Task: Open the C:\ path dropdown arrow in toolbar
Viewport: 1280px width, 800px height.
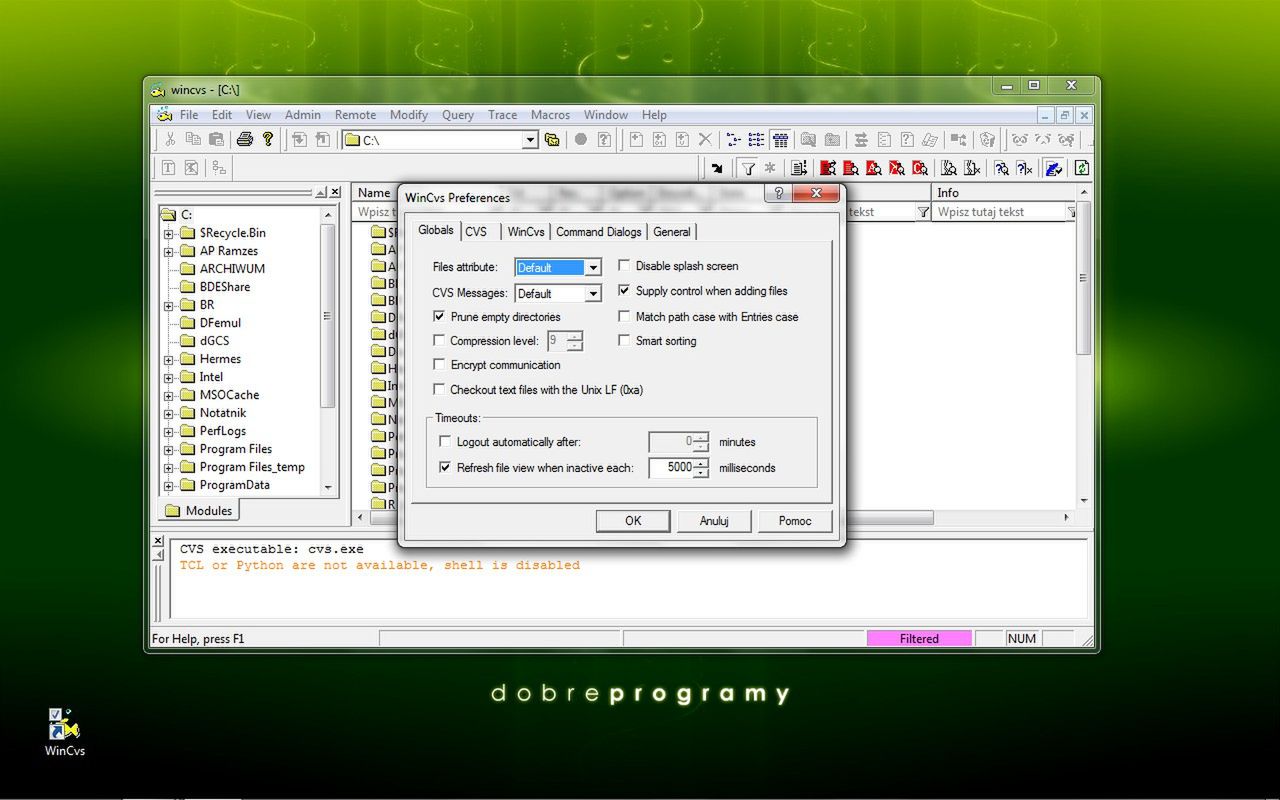Action: [x=531, y=141]
